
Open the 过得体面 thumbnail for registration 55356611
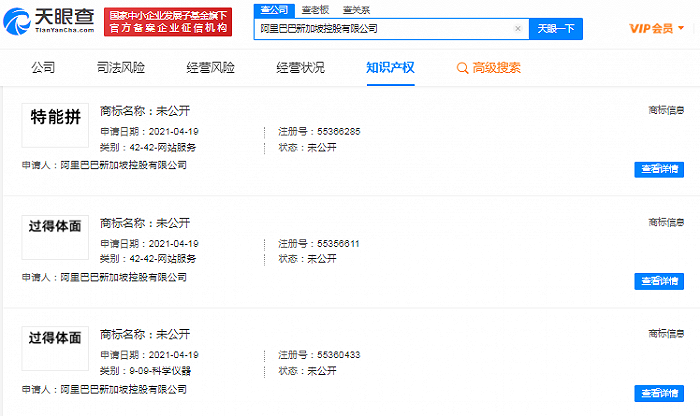click(55, 237)
